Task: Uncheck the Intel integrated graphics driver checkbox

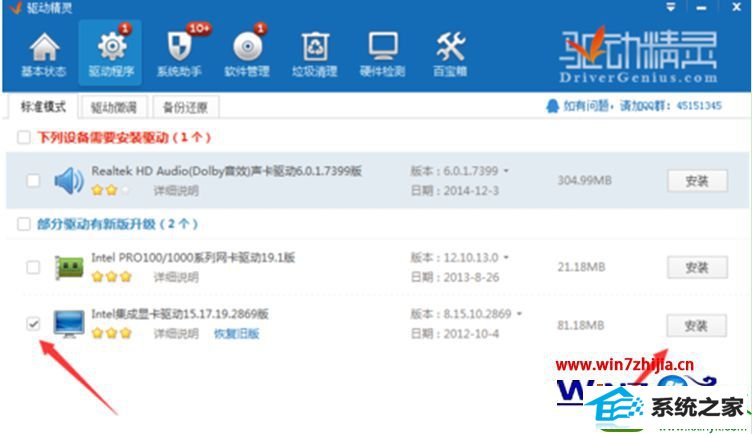Action: [33, 324]
